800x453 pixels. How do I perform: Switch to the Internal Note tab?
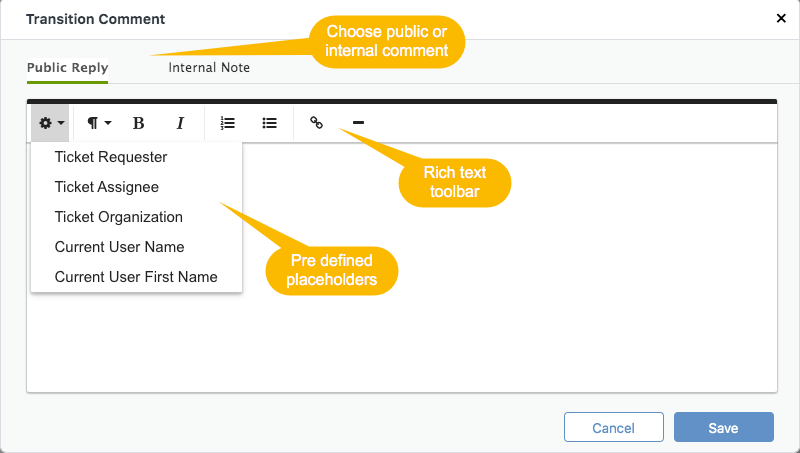pos(209,68)
